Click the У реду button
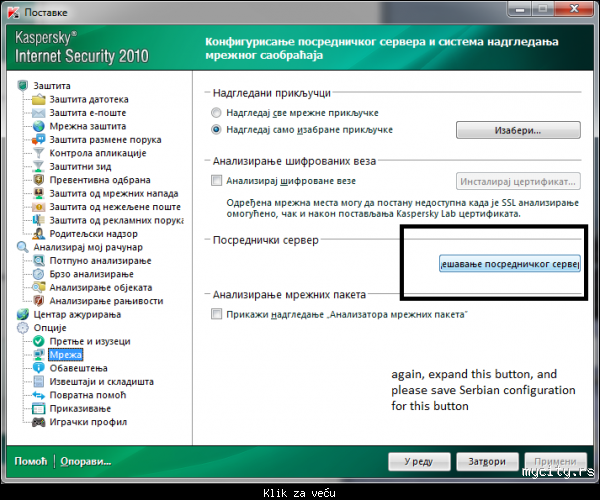This screenshot has height=500, width=600. [419, 462]
